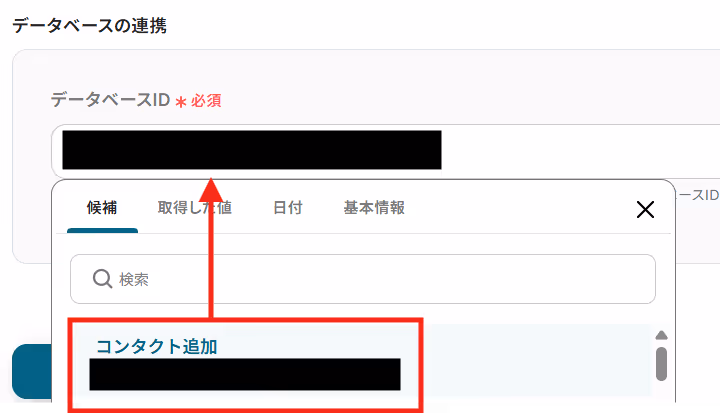The image size is (720, 413).
Task: Click the red asterisk required marker
Action: 181,102
